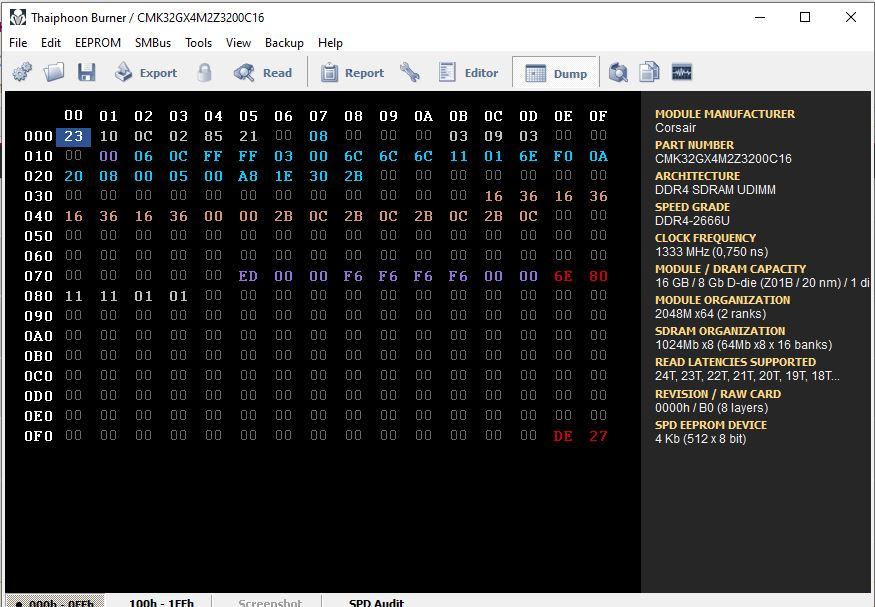This screenshot has height=607, width=875.
Task: Select byte 1E in row 020
Action: point(283,176)
